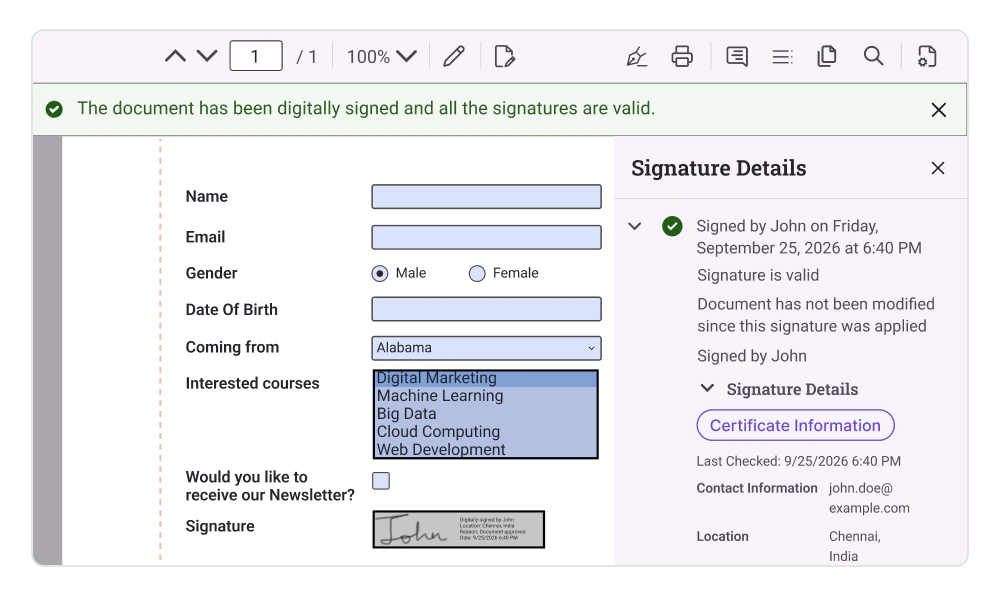The image size is (1000, 600).
Task: Open the page thumbnails copy icon
Action: tap(827, 56)
